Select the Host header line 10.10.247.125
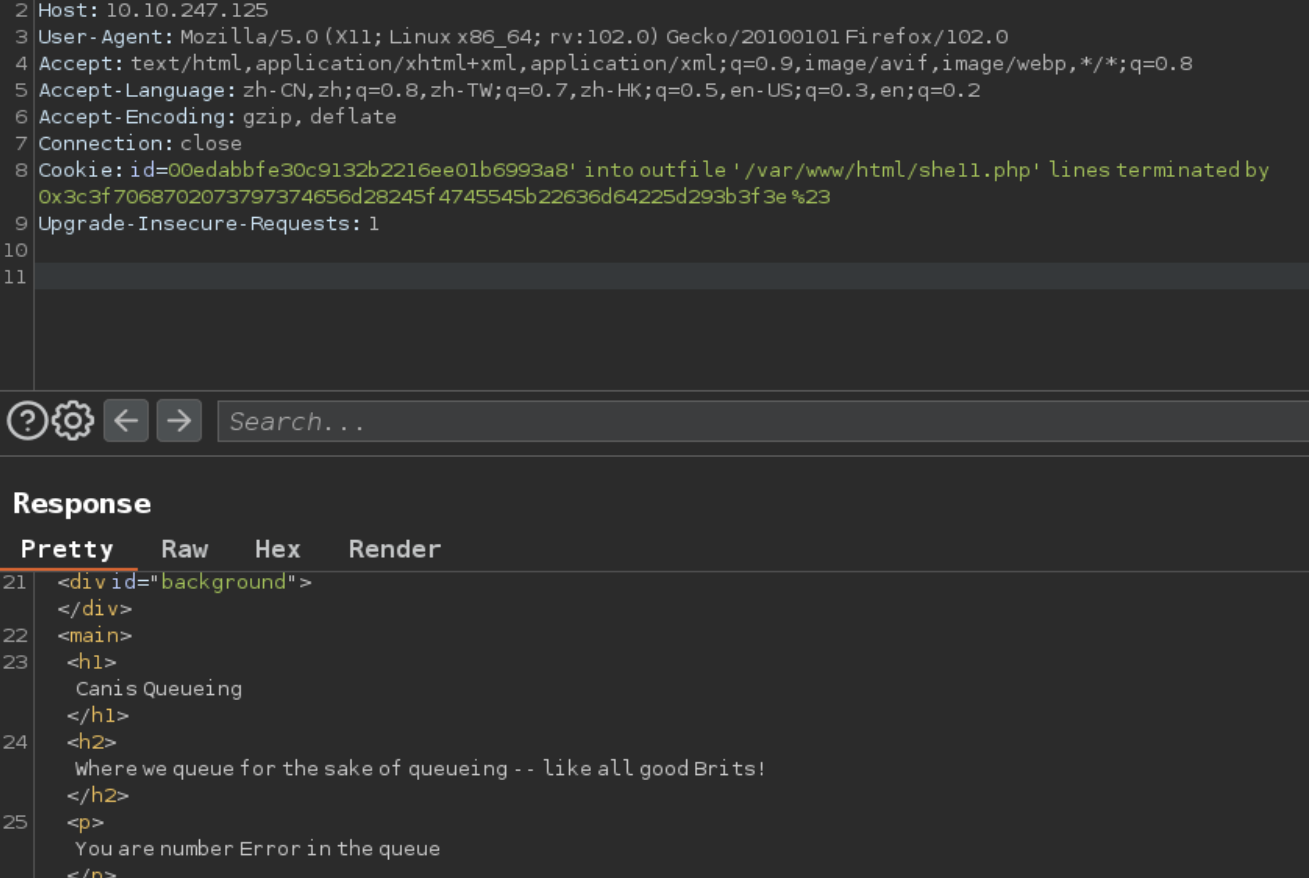This screenshot has width=1309, height=878. click(x=153, y=11)
